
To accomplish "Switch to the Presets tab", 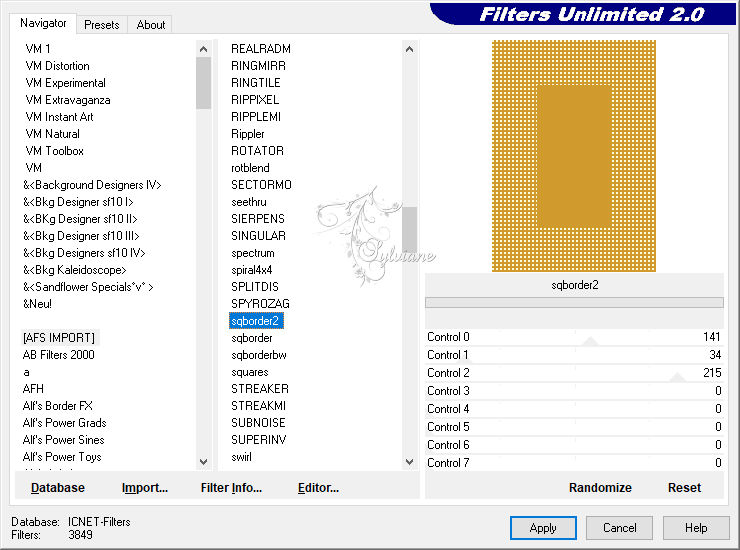I will pyautogui.click(x=101, y=25).
